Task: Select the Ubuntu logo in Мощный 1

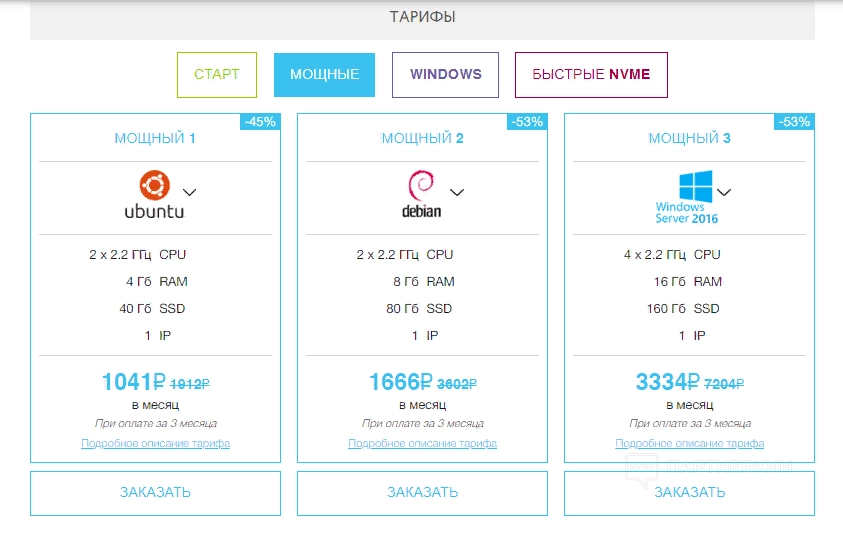Action: [x=154, y=195]
